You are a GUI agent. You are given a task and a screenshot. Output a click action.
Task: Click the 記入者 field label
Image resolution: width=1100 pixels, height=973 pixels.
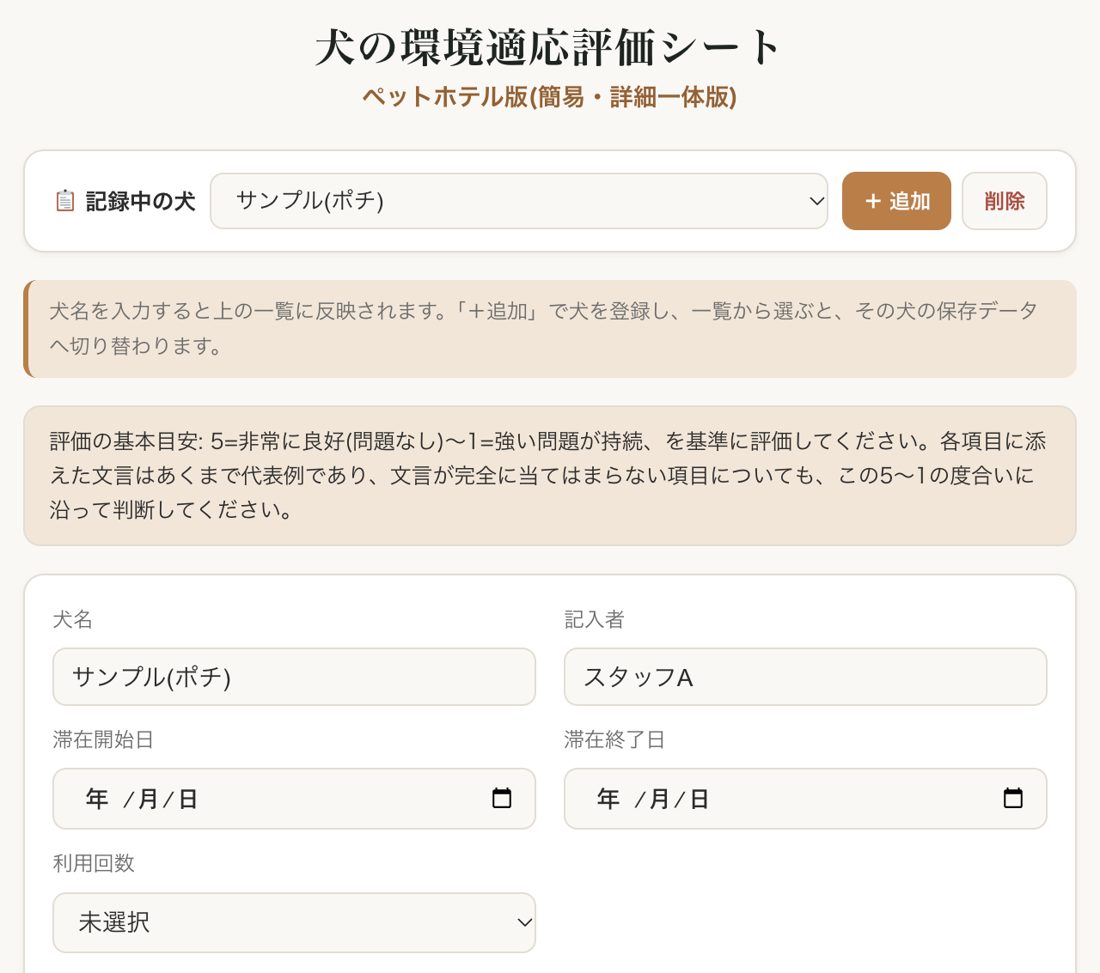pos(594,619)
